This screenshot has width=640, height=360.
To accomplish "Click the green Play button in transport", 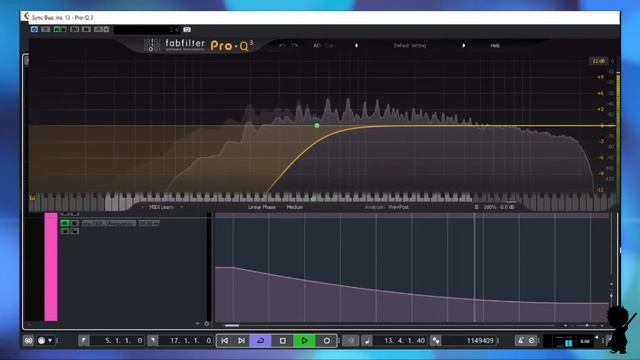I will (x=304, y=340).
